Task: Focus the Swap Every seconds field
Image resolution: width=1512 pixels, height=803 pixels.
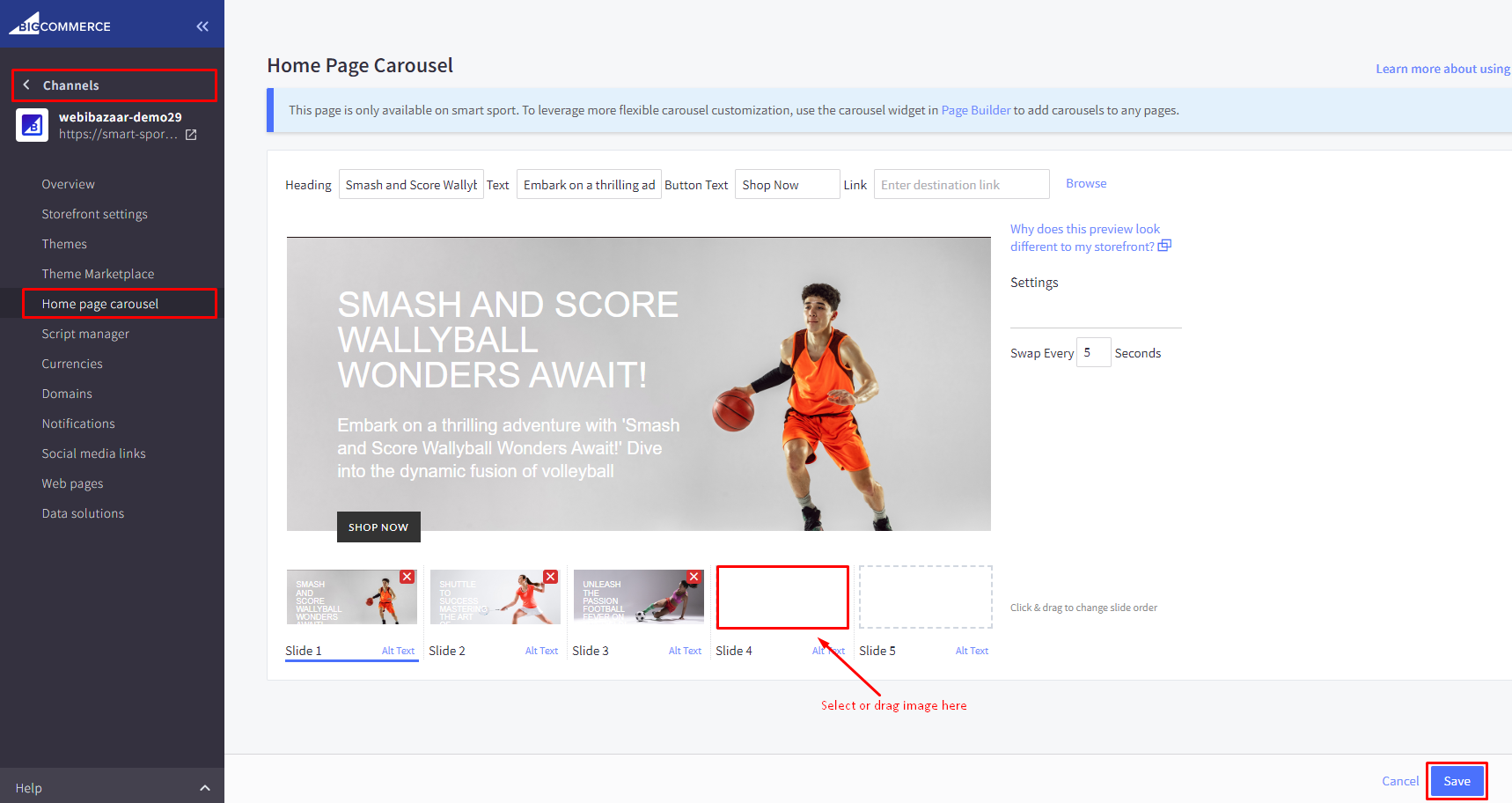Action: click(1093, 352)
